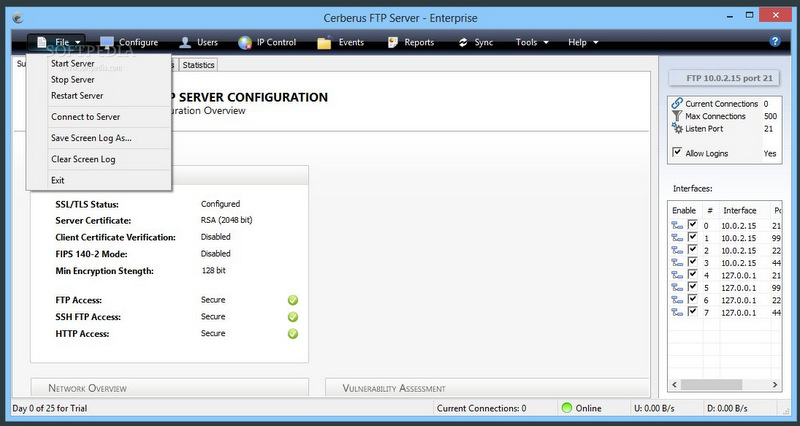
Task: Click the Network Overview section header
Action: pyautogui.click(x=169, y=388)
